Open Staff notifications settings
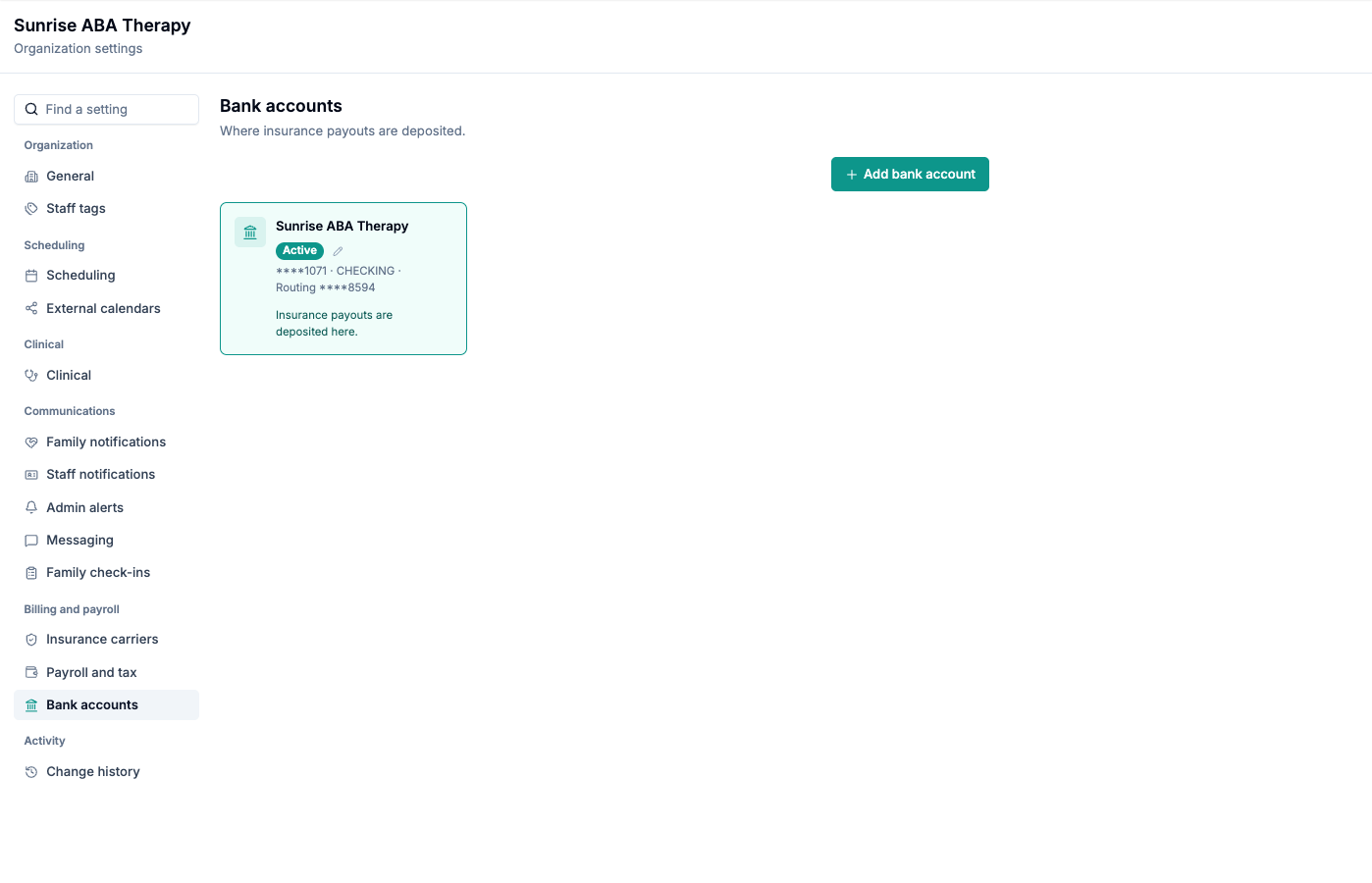Screen dimensions: 1372x883 point(106,475)
